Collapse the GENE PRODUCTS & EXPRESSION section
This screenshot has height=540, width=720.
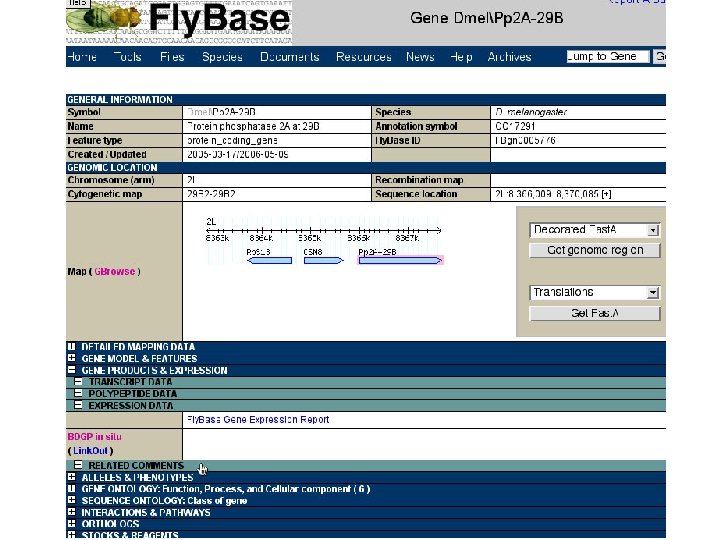click(71, 370)
